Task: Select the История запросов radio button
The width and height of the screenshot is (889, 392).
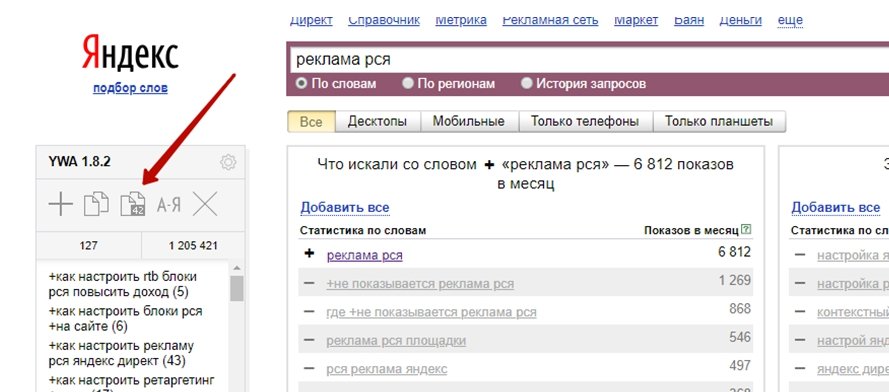Action: (527, 83)
